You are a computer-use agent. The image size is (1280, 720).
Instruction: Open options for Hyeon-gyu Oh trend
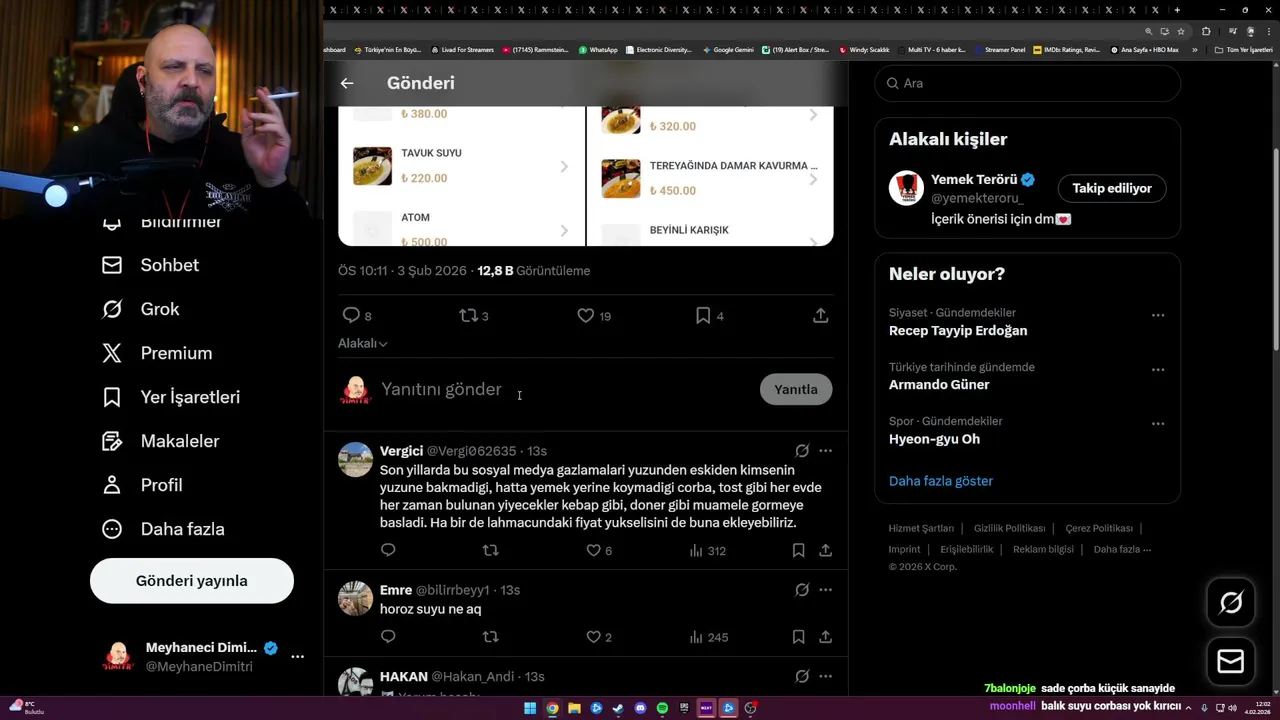tap(1158, 423)
